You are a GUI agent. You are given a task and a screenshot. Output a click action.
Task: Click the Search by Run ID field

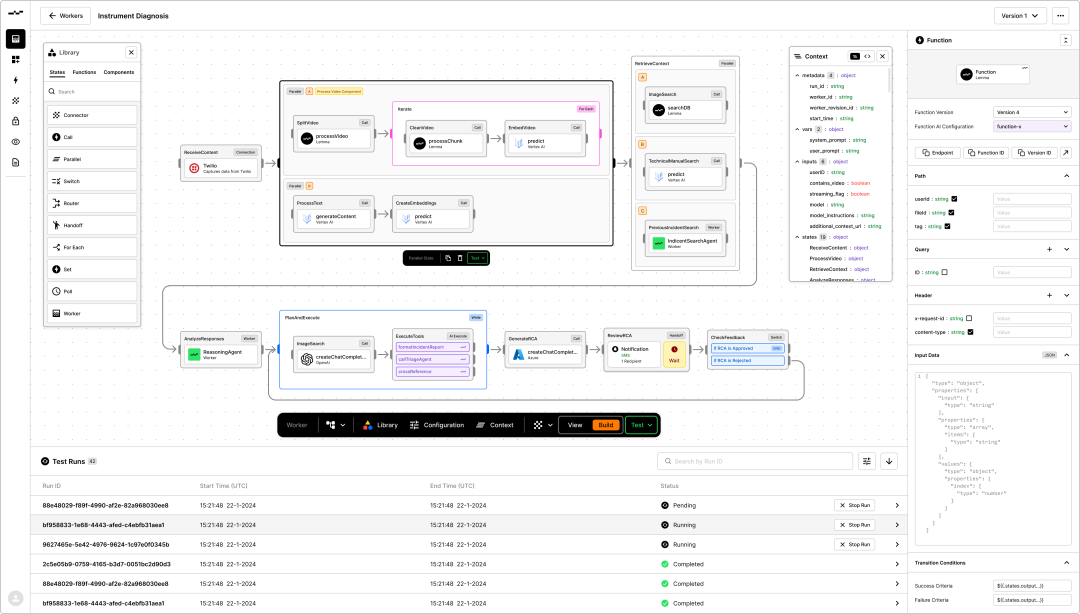tap(753, 461)
